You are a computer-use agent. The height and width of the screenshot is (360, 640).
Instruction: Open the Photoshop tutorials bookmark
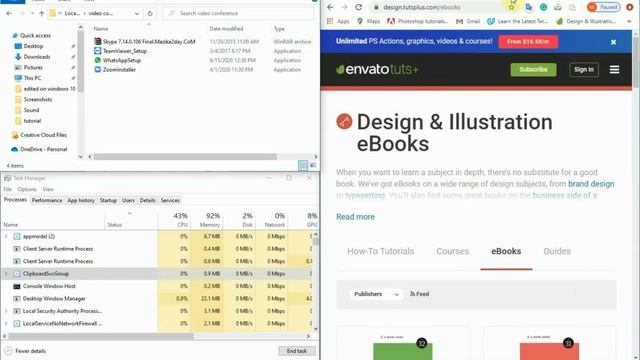coord(418,21)
